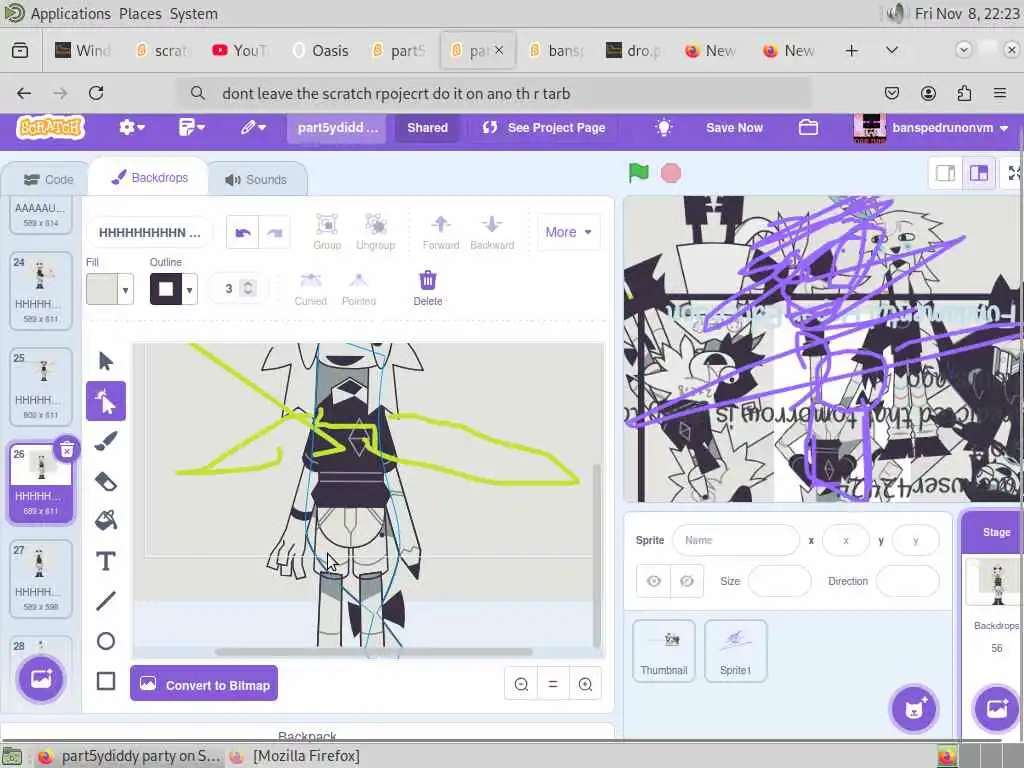1024x768 pixels.
Task: Open the Settings gear dropdown
Action: tap(131, 127)
